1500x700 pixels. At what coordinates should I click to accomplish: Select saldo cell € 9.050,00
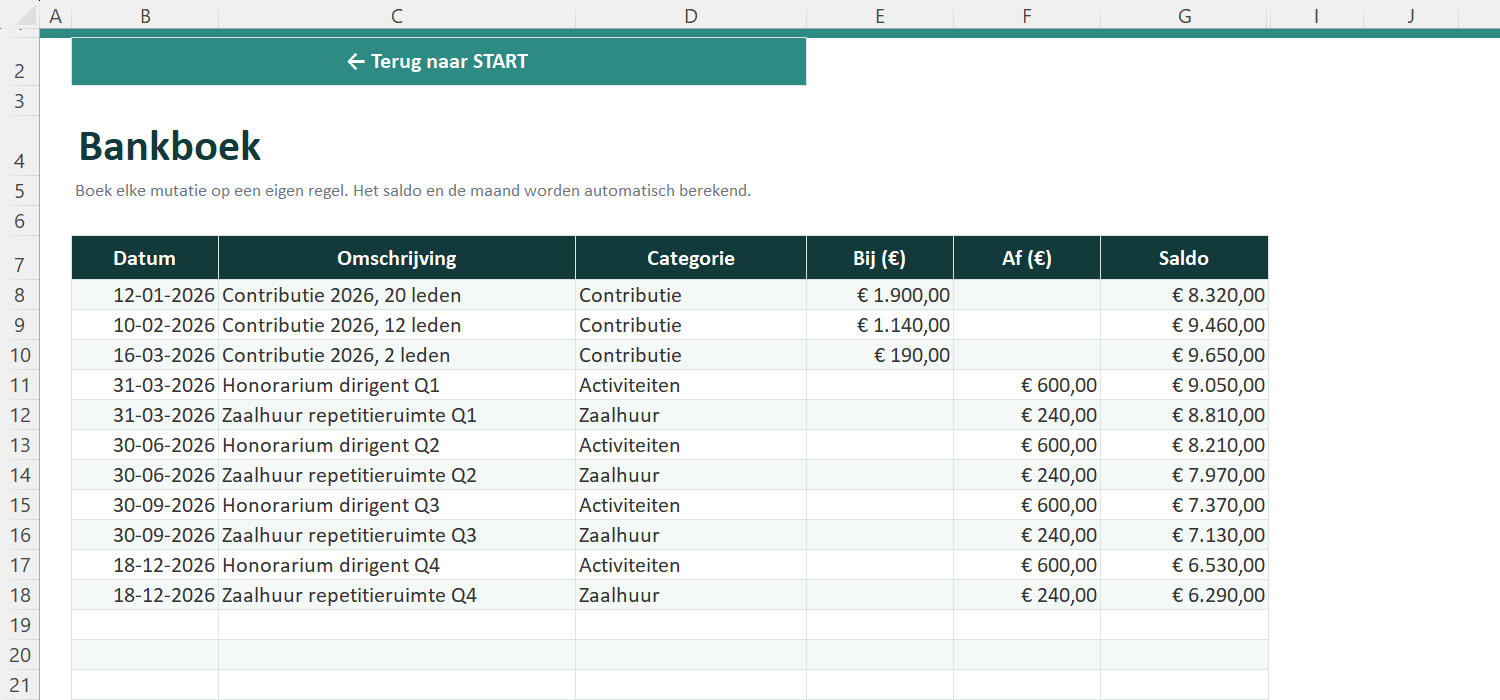pyautogui.click(x=1185, y=385)
